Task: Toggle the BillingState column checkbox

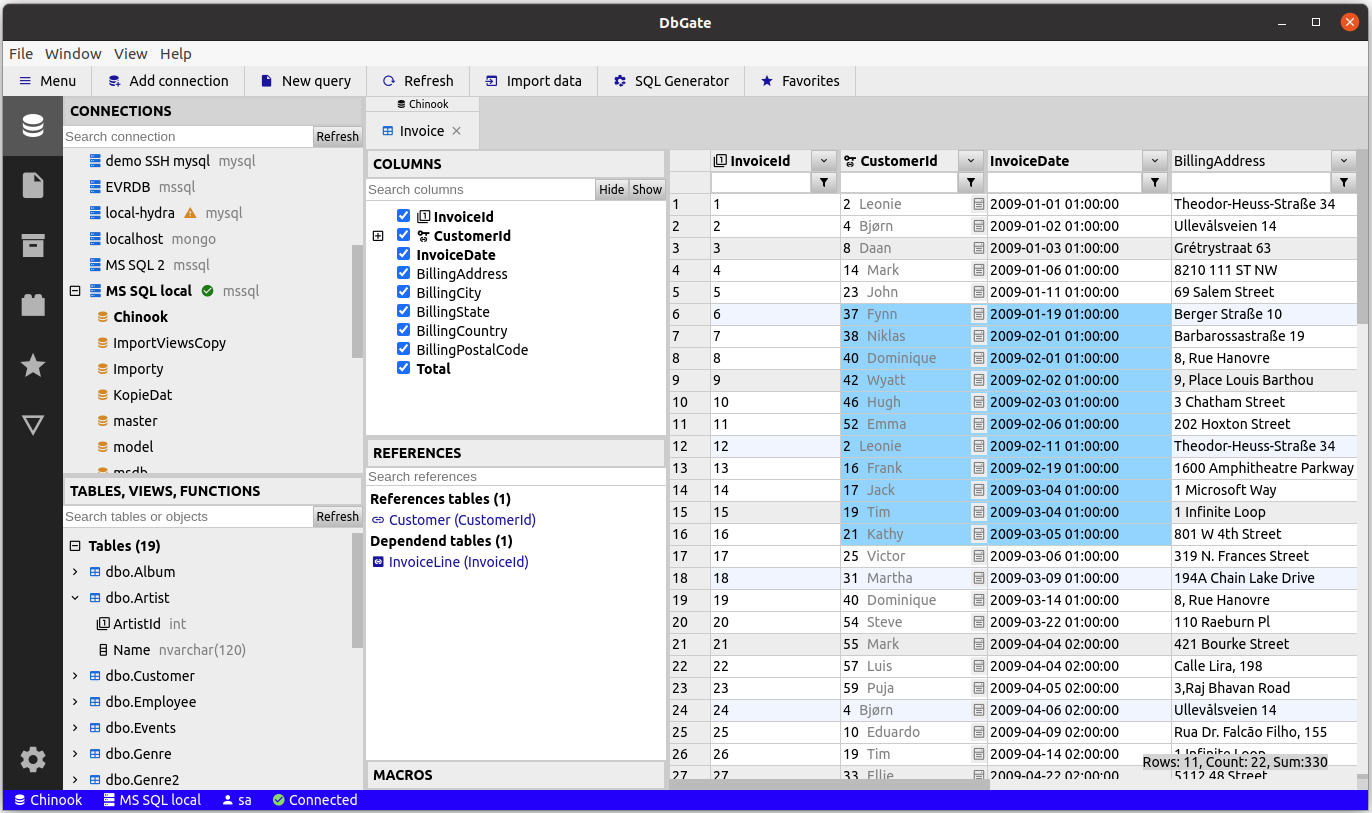Action: coord(403,312)
